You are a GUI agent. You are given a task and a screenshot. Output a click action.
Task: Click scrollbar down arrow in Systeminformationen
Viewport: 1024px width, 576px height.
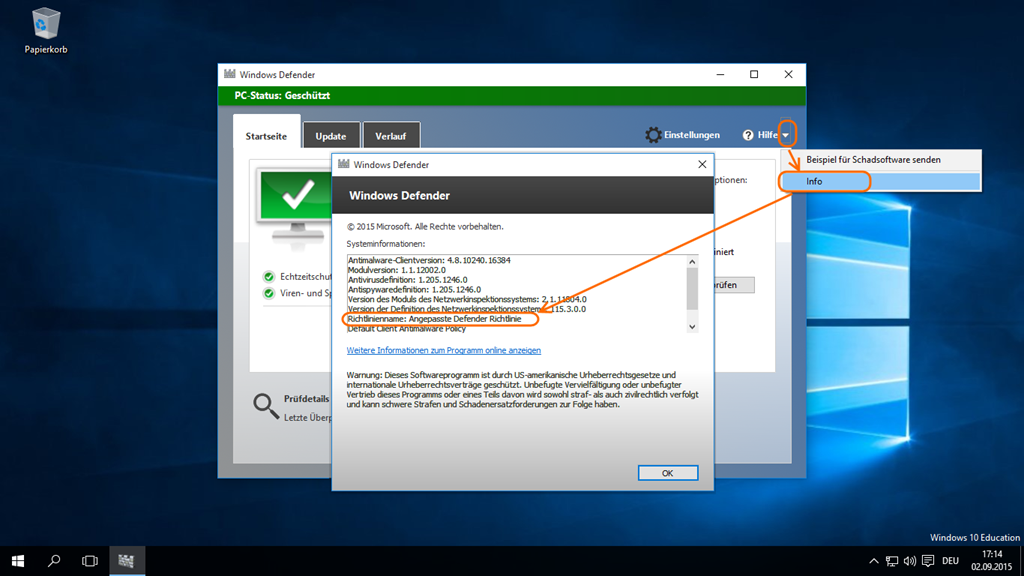click(x=692, y=325)
